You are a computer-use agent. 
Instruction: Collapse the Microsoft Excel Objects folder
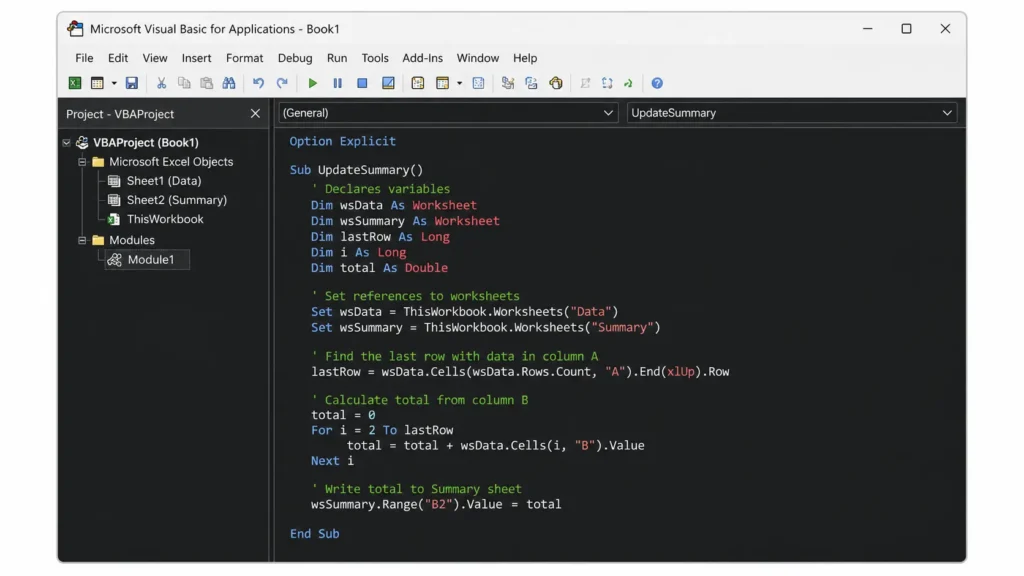tap(82, 162)
